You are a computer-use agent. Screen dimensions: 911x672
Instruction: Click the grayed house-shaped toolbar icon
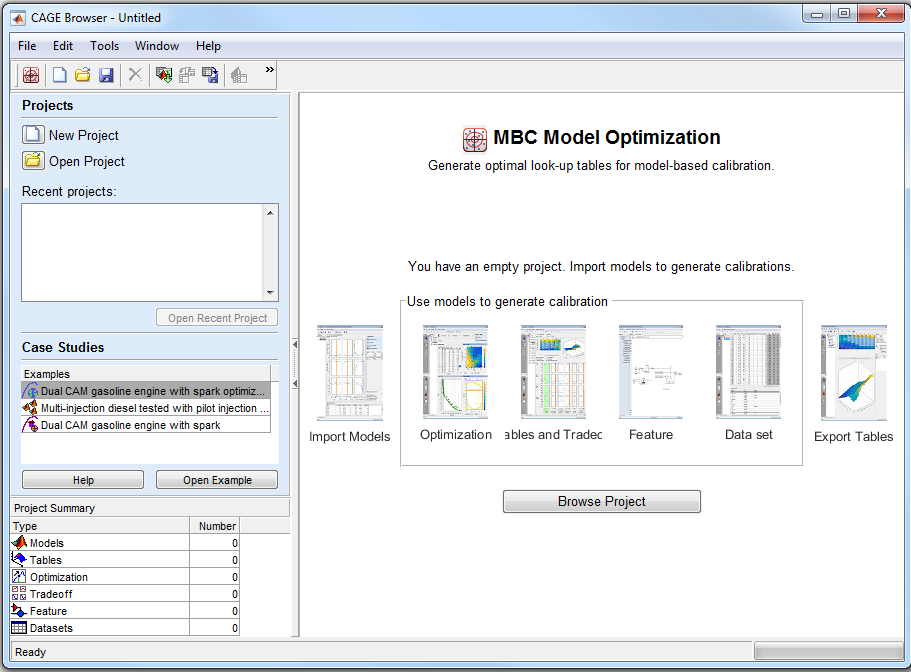239,75
